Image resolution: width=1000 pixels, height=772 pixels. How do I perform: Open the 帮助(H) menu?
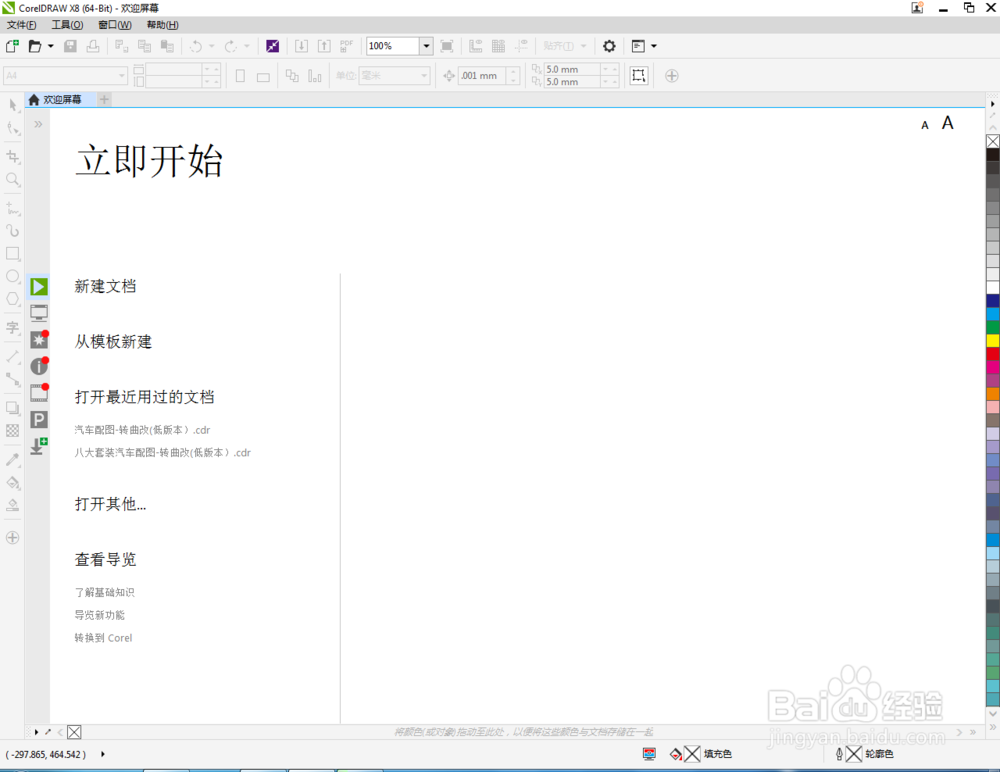point(163,25)
